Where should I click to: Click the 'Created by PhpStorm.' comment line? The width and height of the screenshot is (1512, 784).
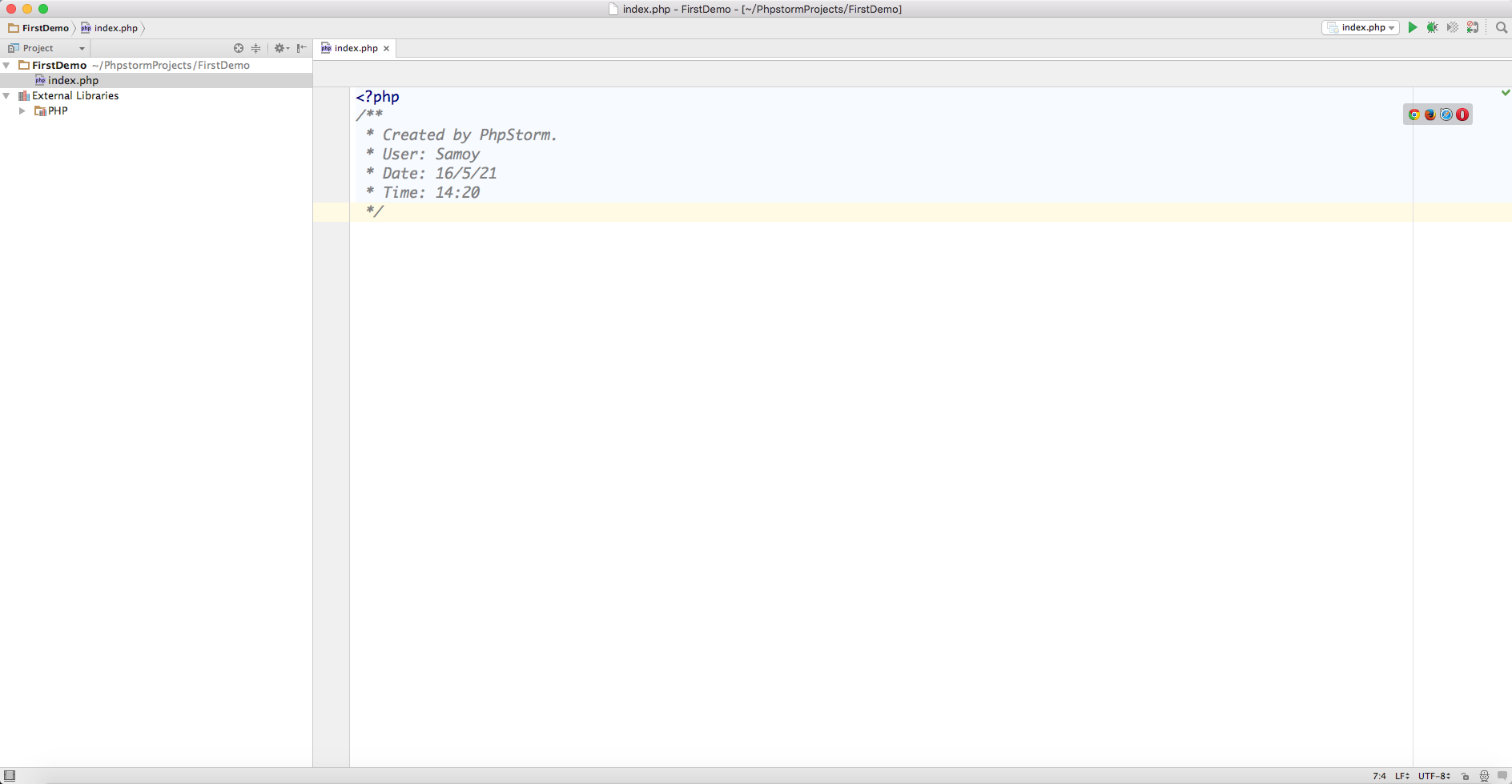pyautogui.click(x=460, y=135)
